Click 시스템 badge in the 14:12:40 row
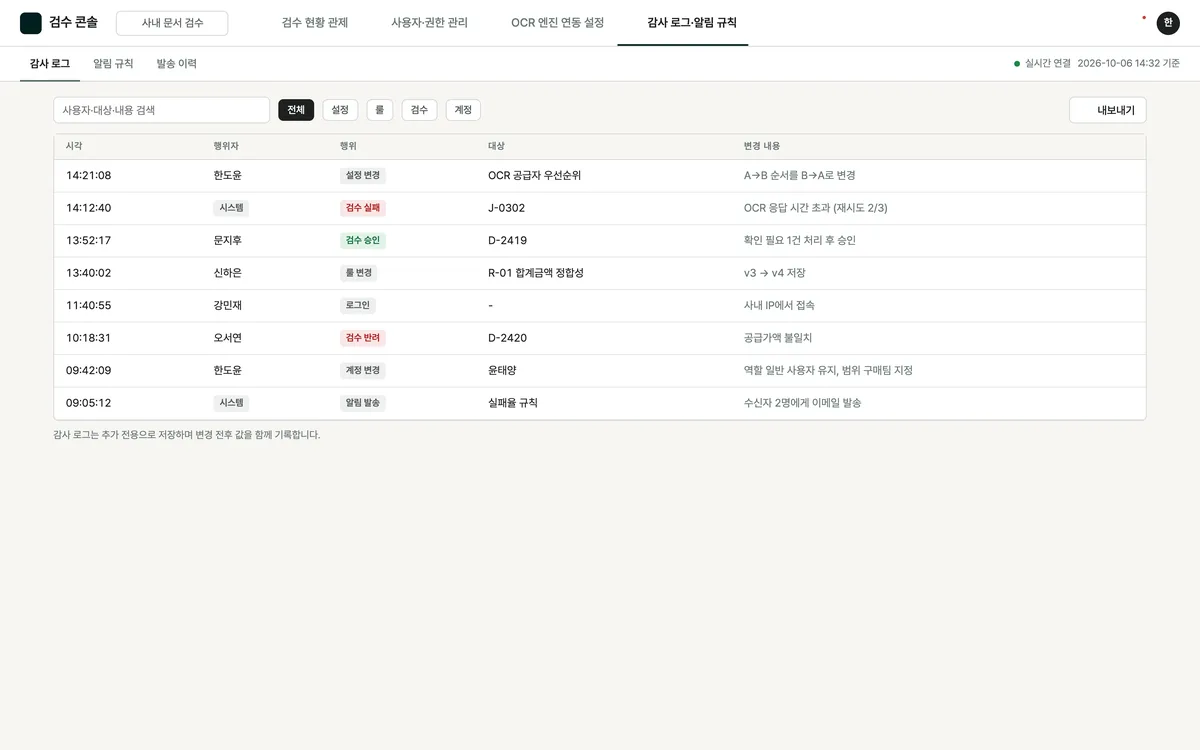Image resolution: width=1200 pixels, height=750 pixels. pyautogui.click(x=231, y=208)
